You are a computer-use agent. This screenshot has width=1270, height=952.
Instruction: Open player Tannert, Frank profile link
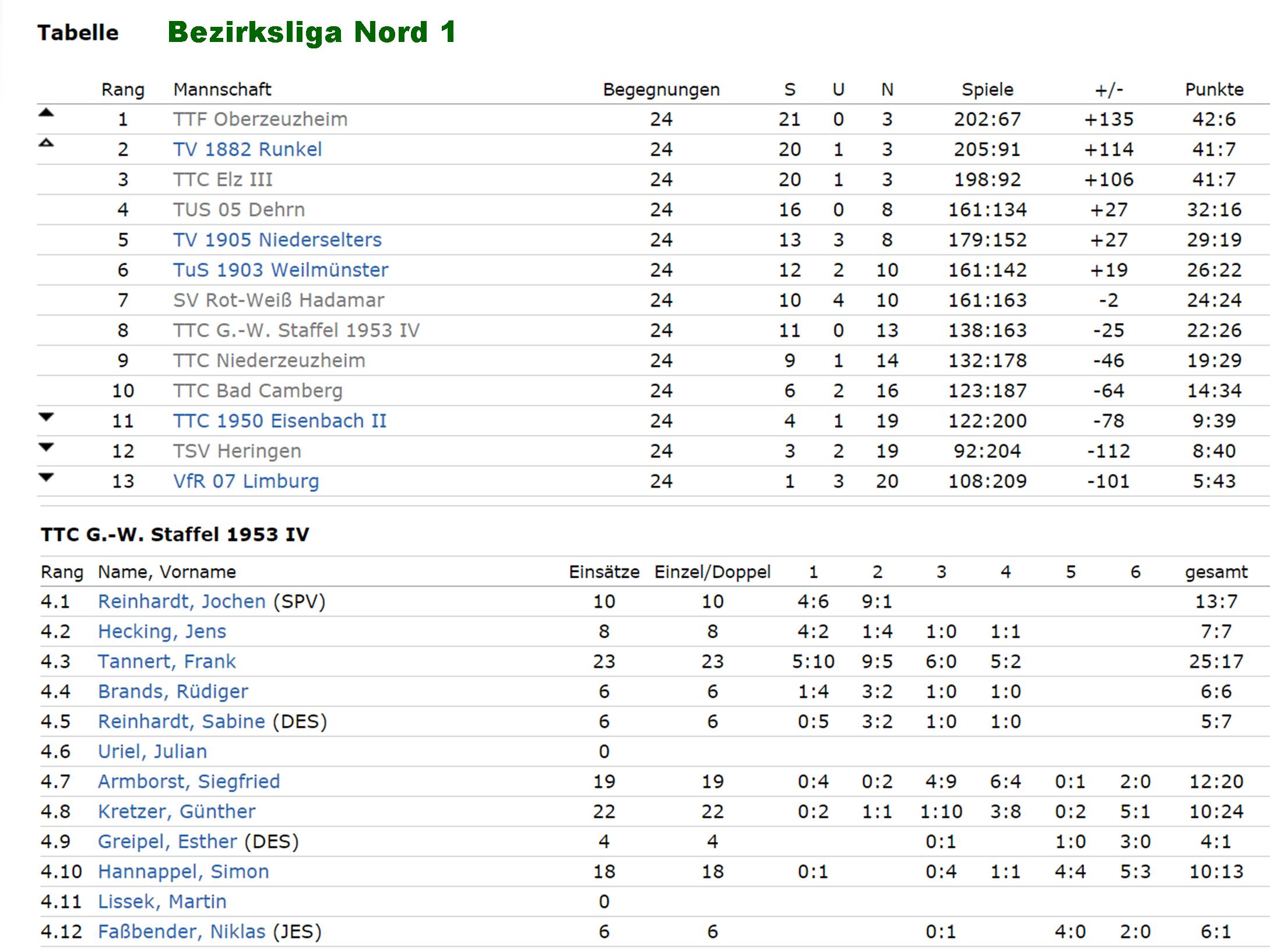point(167,662)
